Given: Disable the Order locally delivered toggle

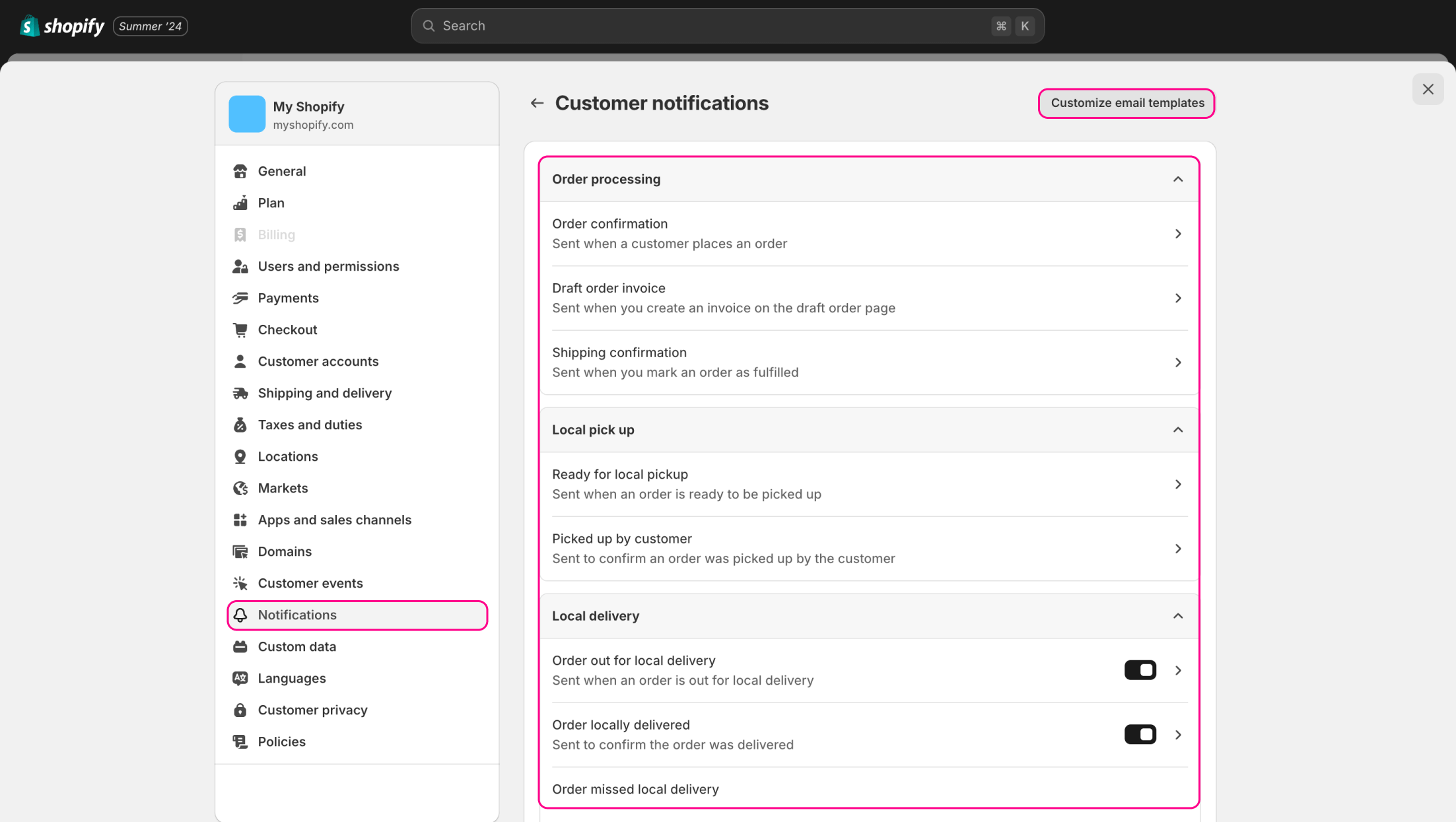Looking at the screenshot, I should click(x=1140, y=734).
